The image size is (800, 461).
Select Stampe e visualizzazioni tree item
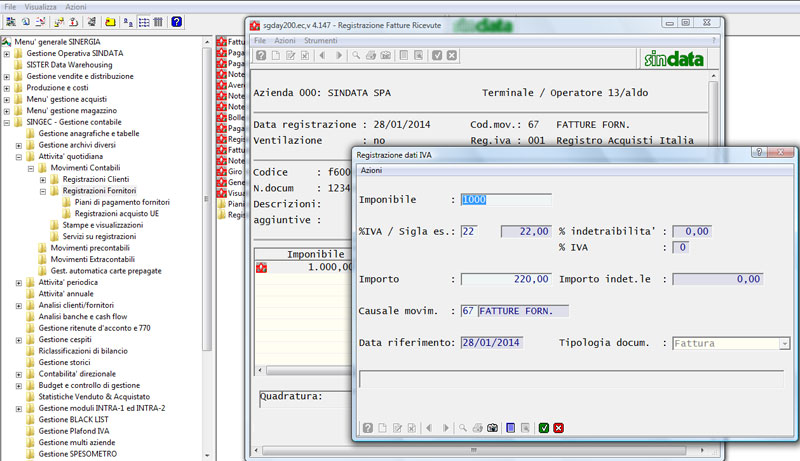tap(103, 225)
